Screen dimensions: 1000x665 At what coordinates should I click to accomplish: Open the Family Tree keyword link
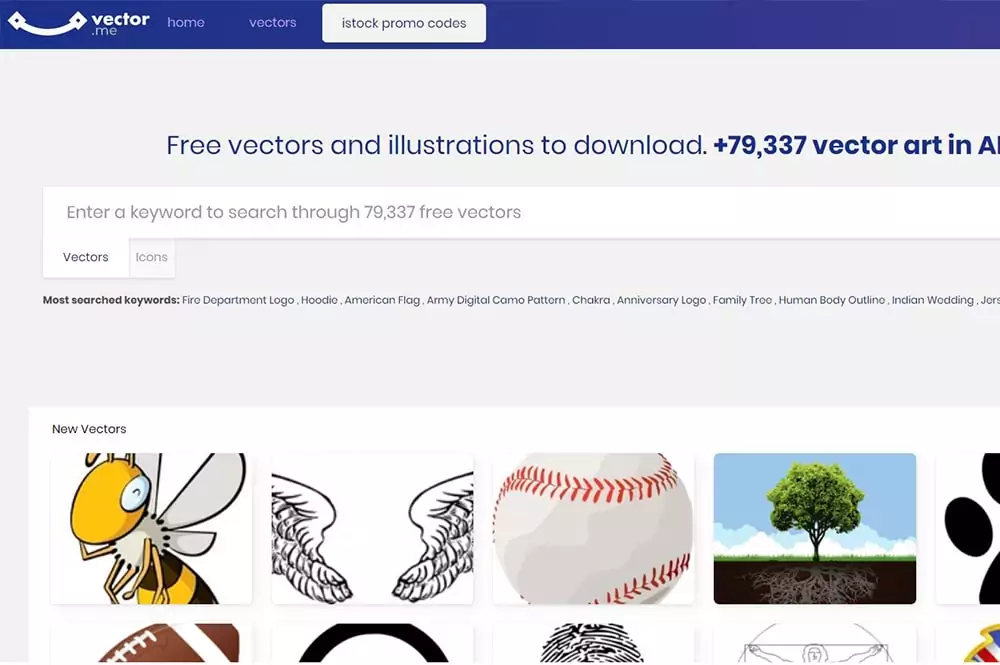pos(742,300)
